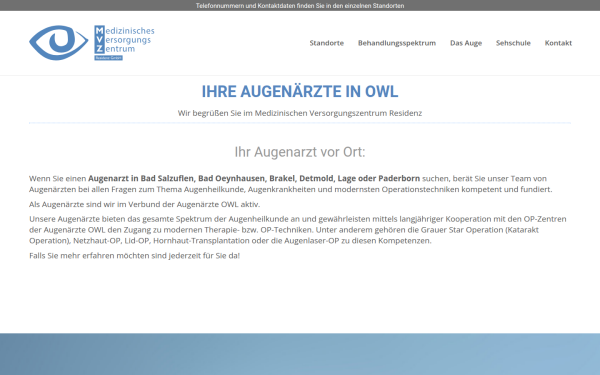
Task: Click the subtitle Wir begrüßen Sie im Medizinischen Versorgungszentrum
Action: click(x=300, y=113)
